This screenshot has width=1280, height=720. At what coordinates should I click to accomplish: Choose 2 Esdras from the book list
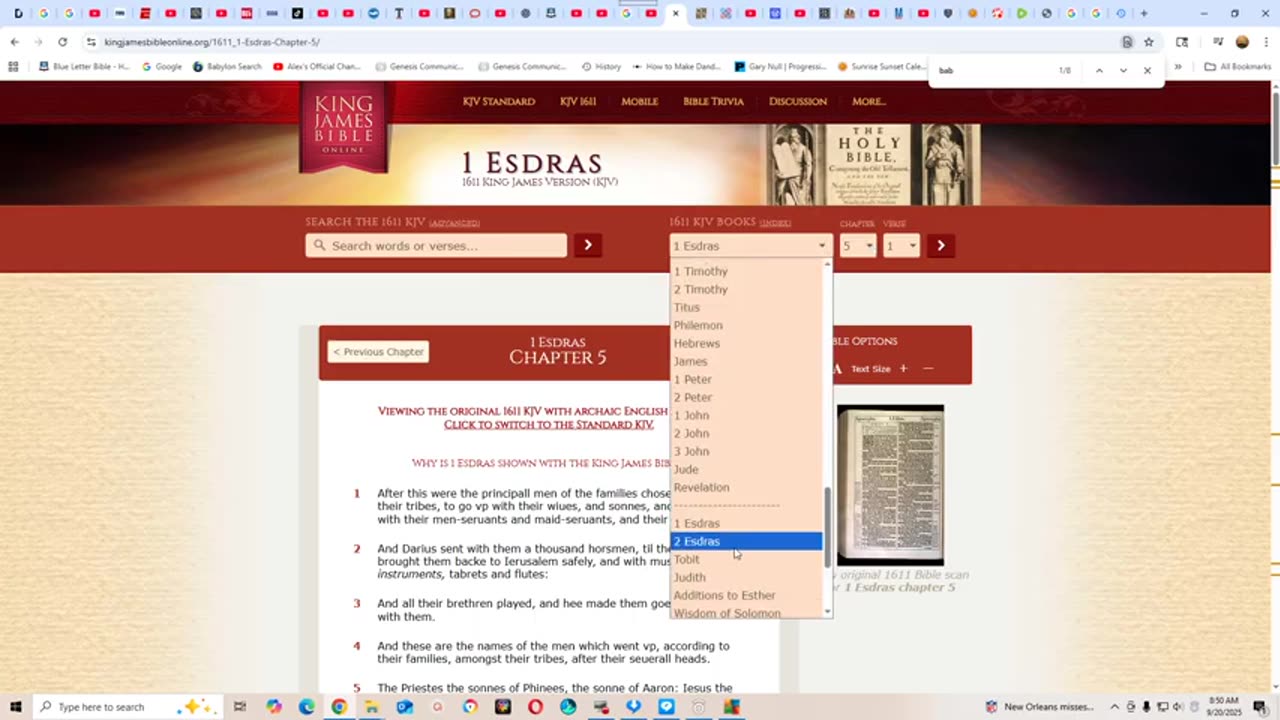pos(746,541)
